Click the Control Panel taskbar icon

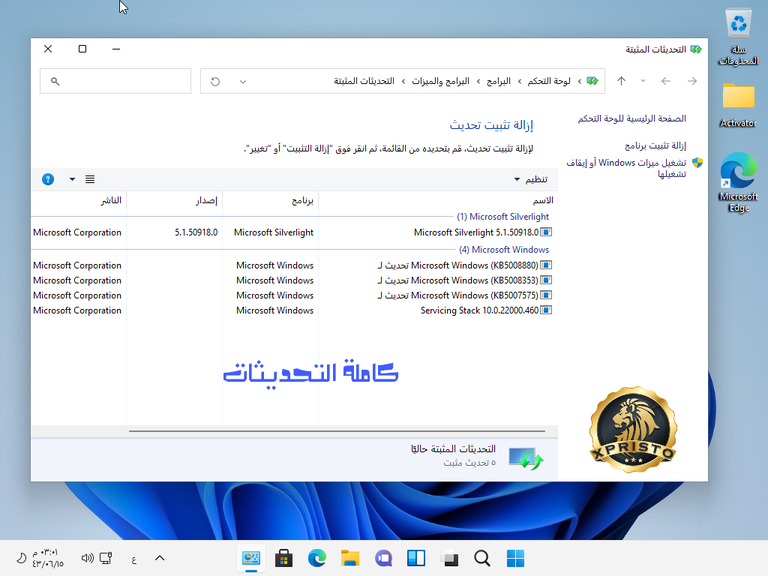click(251, 558)
